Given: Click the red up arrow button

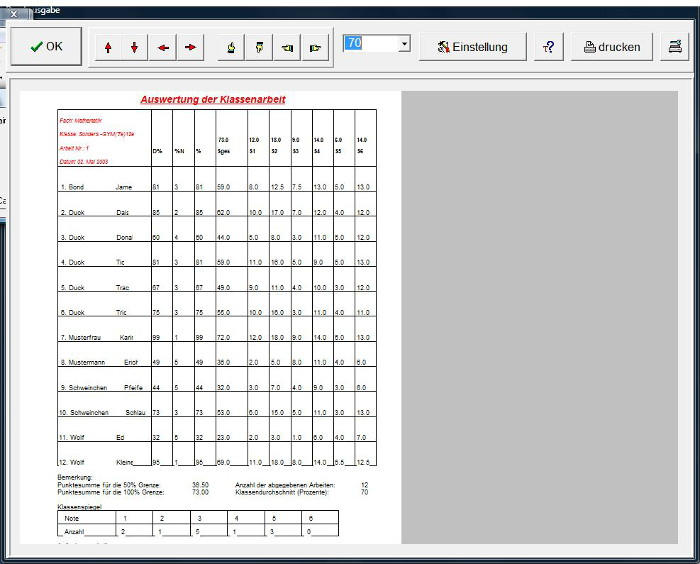Looking at the screenshot, I should click(107, 47).
